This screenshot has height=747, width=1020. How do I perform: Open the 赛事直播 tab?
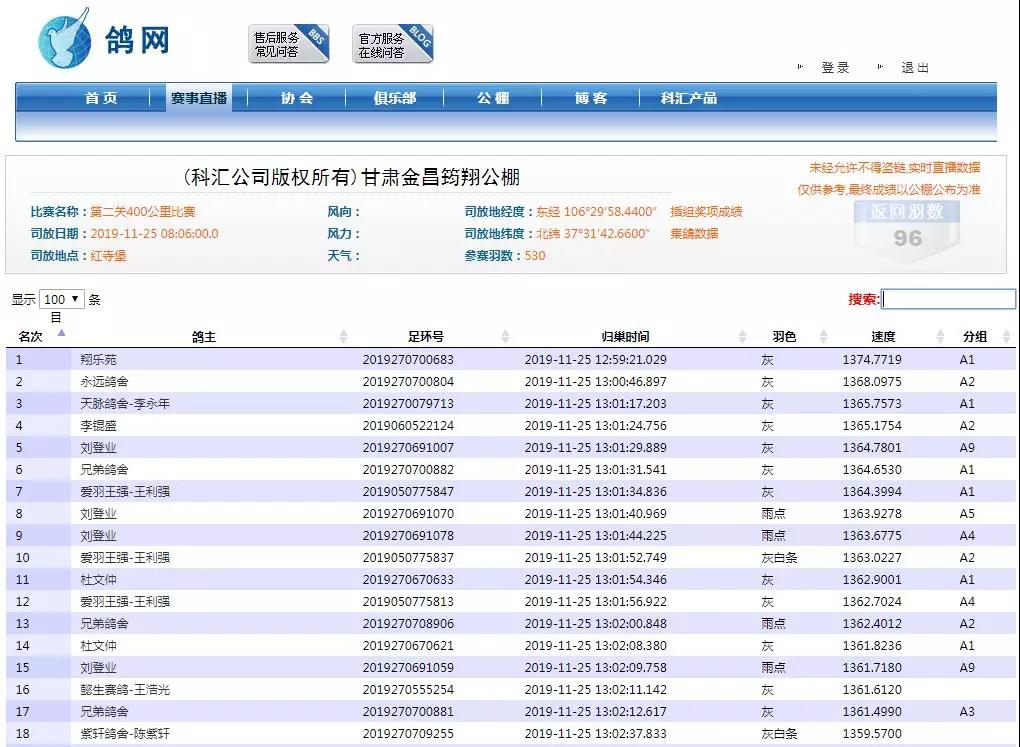click(199, 98)
